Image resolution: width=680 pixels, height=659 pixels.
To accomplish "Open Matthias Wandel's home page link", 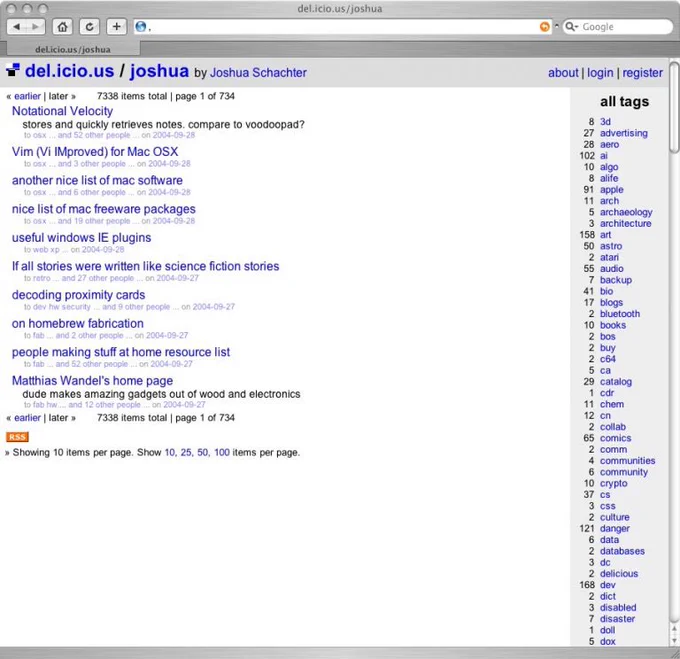I will click(92, 381).
